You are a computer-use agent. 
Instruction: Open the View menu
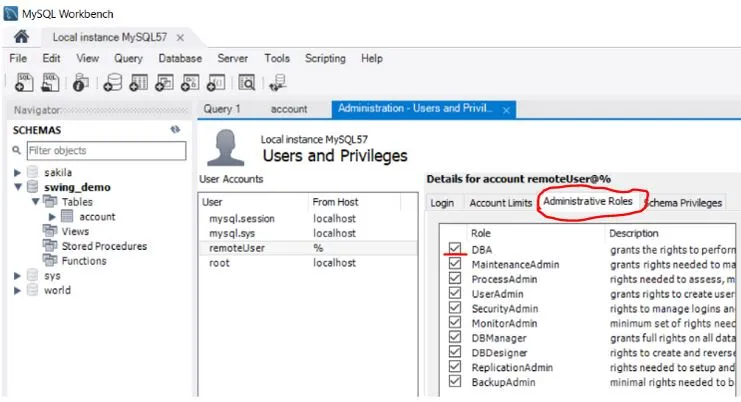pyautogui.click(x=87, y=58)
